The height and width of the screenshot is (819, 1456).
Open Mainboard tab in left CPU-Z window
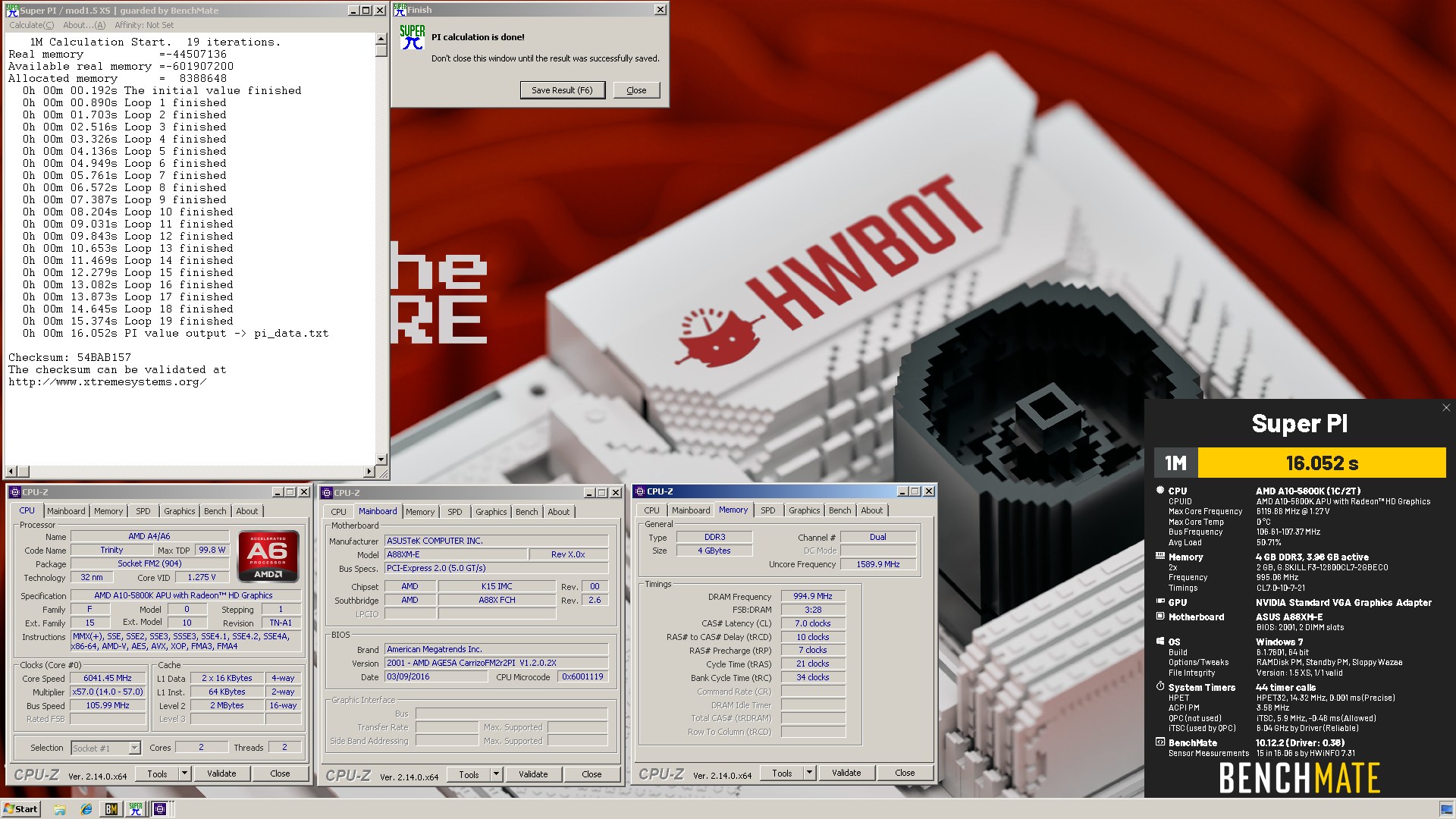coord(66,511)
